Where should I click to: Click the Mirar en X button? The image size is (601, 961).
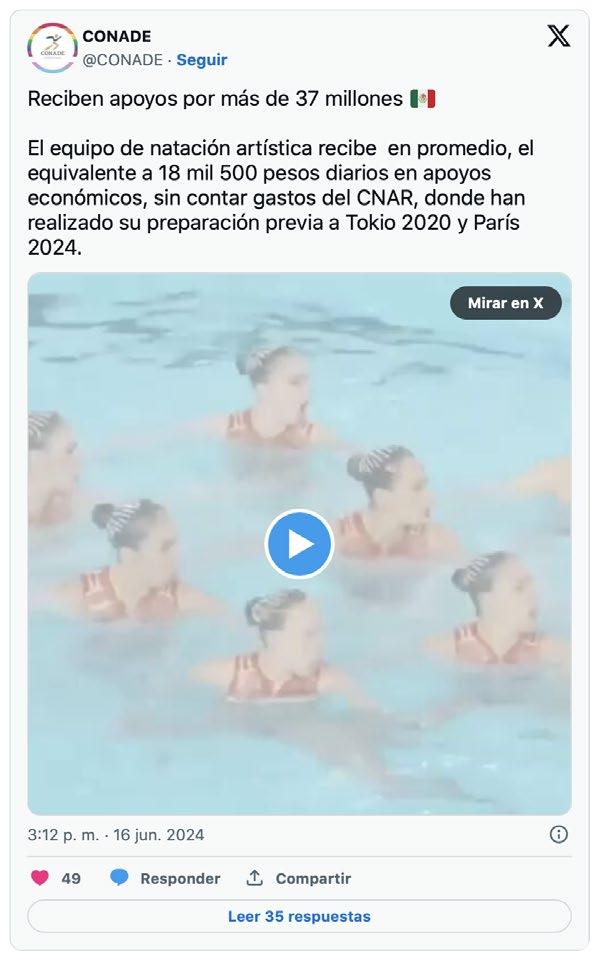pyautogui.click(x=505, y=303)
